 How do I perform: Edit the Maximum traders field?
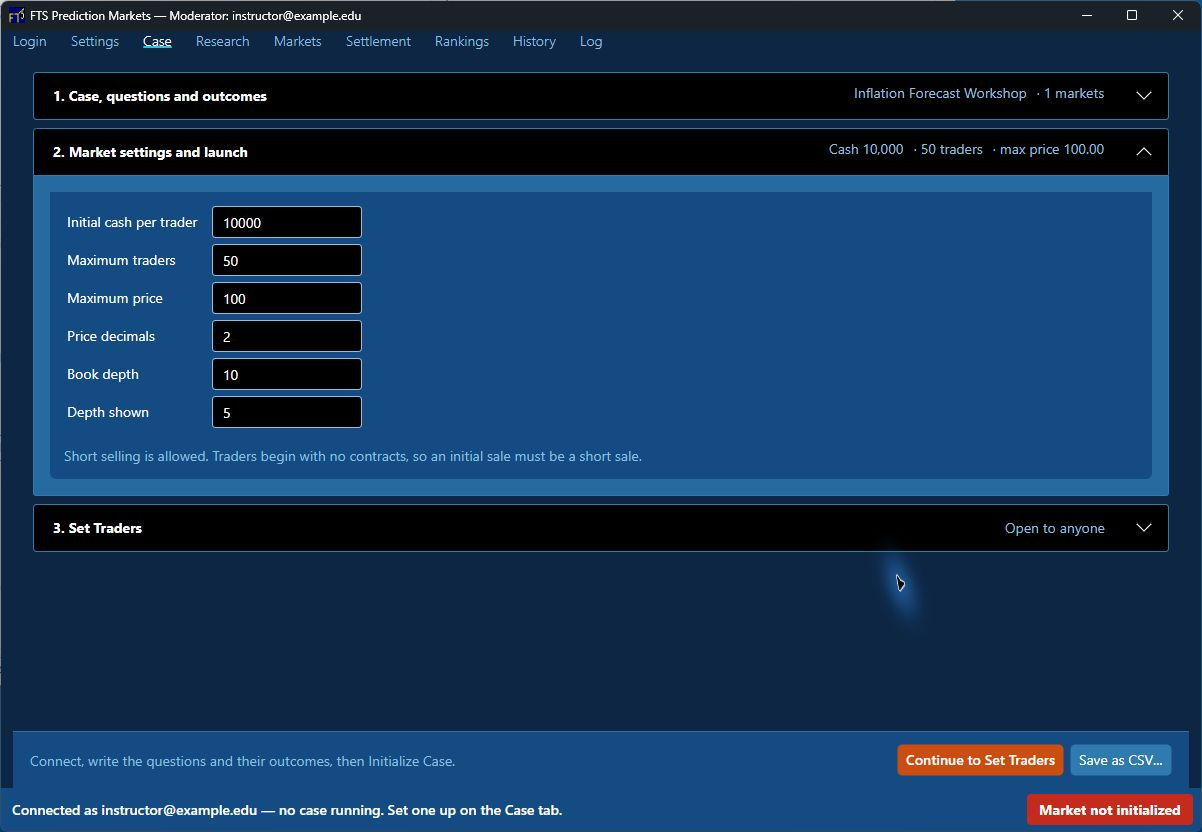(287, 260)
